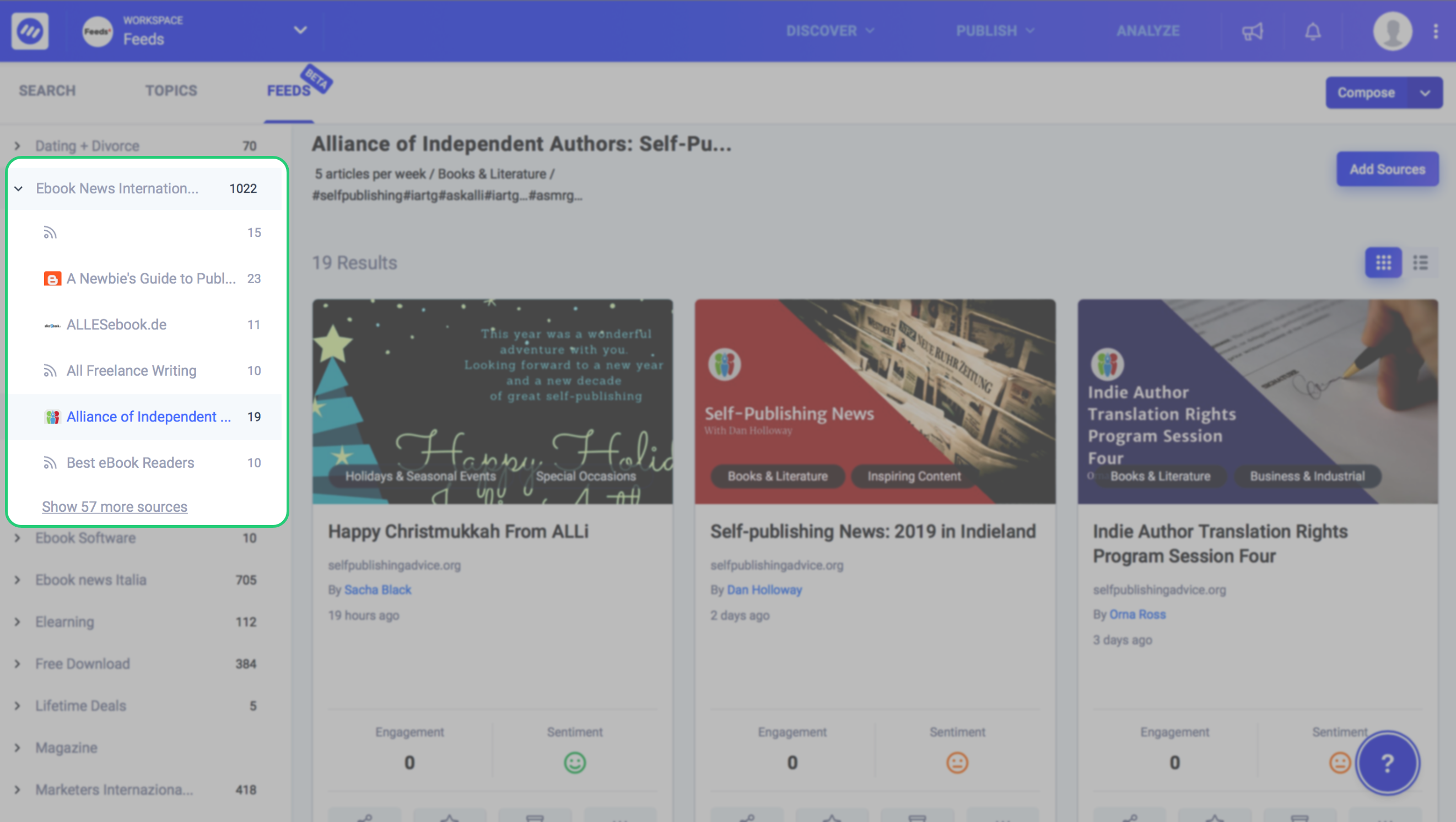Click the Compose button

1366,93
